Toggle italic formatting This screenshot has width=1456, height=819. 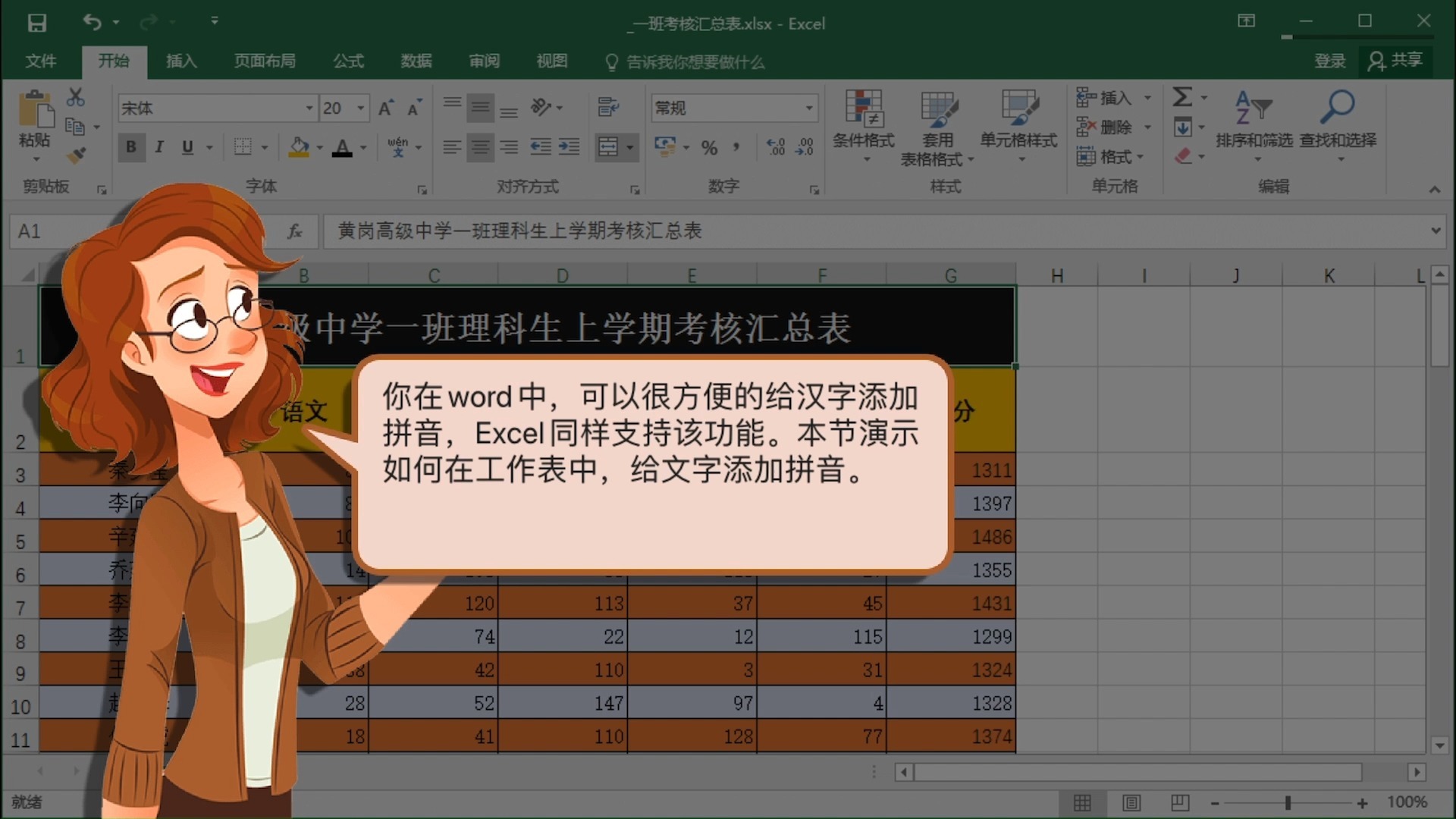(x=159, y=147)
